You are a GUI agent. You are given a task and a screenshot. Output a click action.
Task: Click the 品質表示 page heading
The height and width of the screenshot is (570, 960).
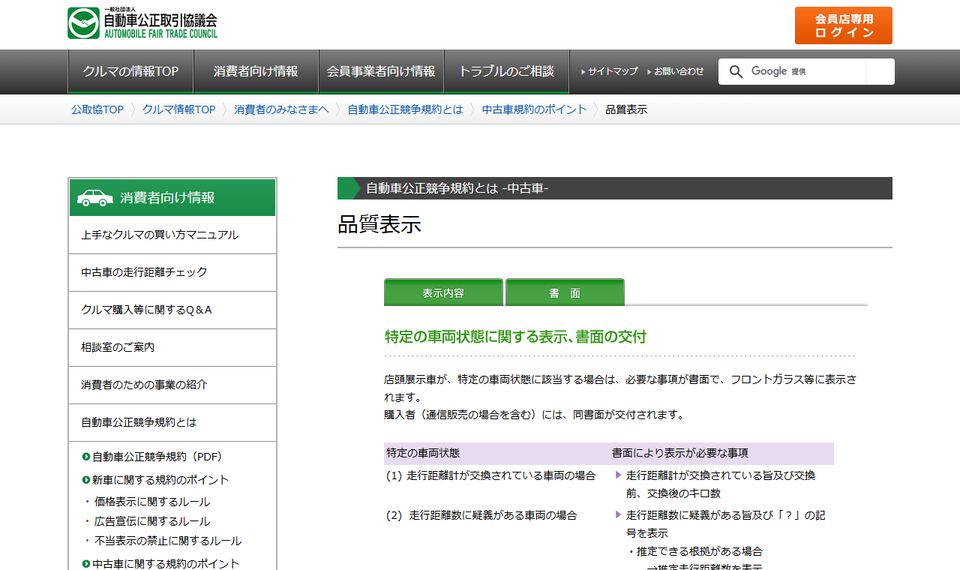coord(380,225)
